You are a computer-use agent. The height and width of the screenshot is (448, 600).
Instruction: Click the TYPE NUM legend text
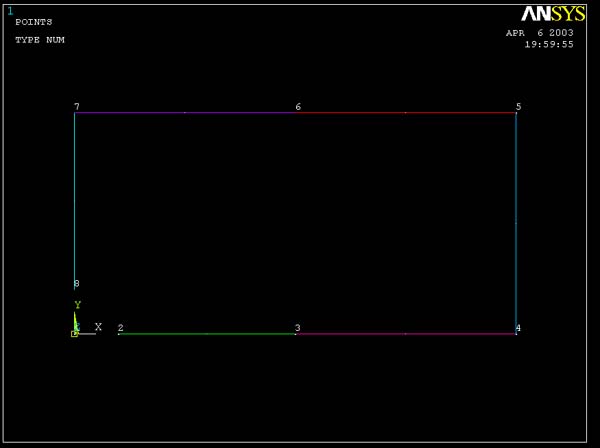pos(40,40)
